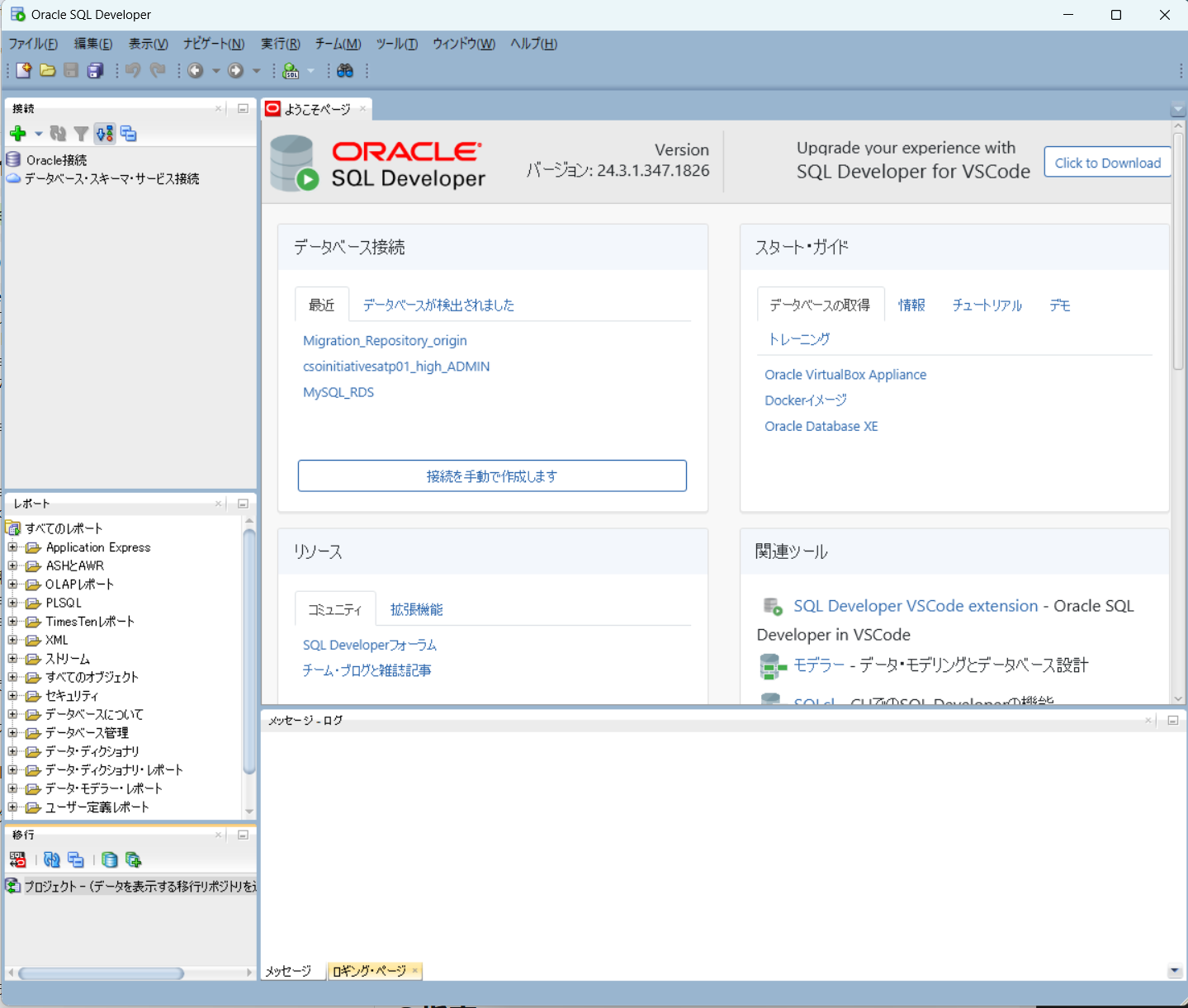Viewport: 1188px width, 1008px height.
Task: Open the ナビゲート menu
Action: 214,44
